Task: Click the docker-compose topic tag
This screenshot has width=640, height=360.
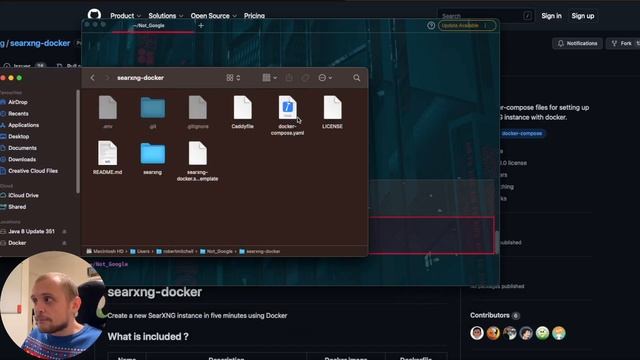Action: coord(522,133)
